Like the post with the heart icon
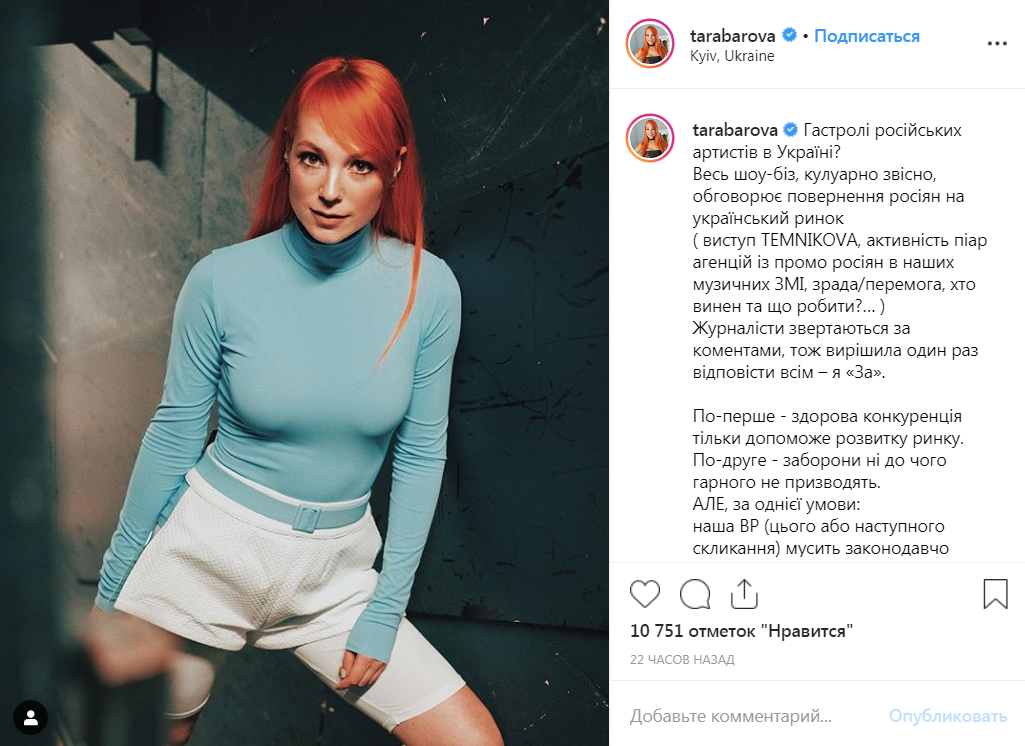Screen dimensions: 1025x746 [x=645, y=594]
